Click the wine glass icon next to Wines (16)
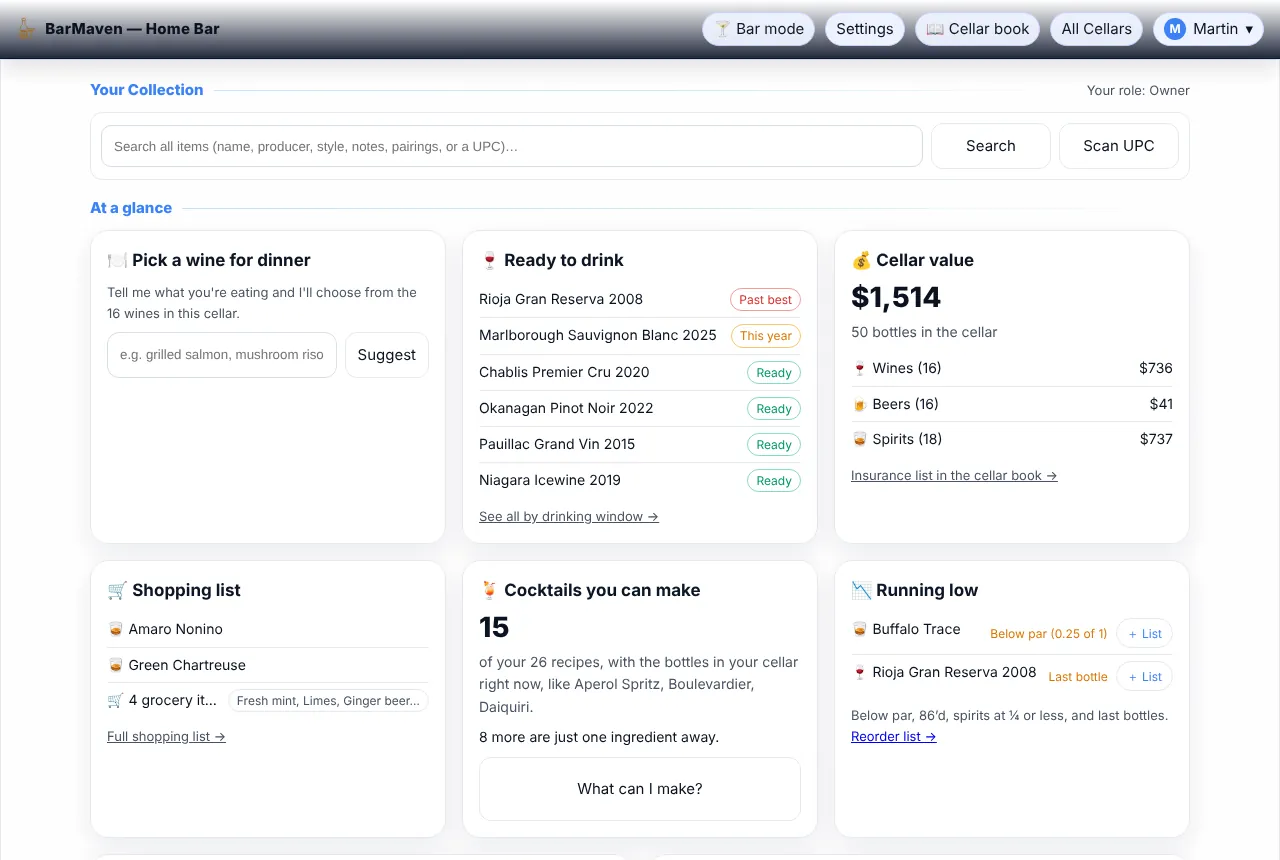Screen dimensions: 1280x860 (859, 368)
